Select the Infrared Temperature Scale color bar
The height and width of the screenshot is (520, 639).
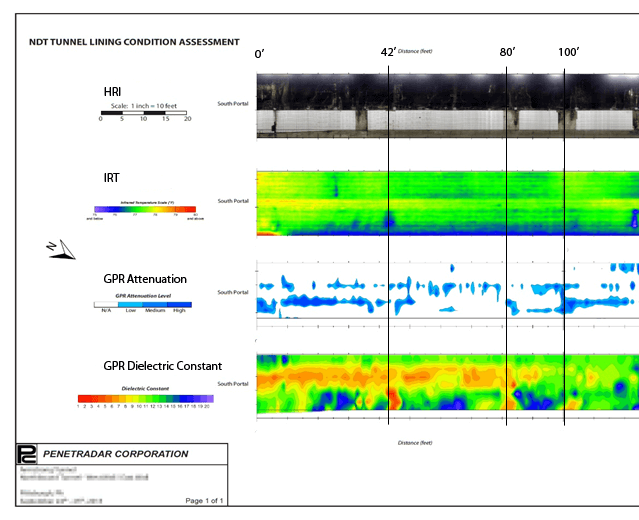click(144, 210)
